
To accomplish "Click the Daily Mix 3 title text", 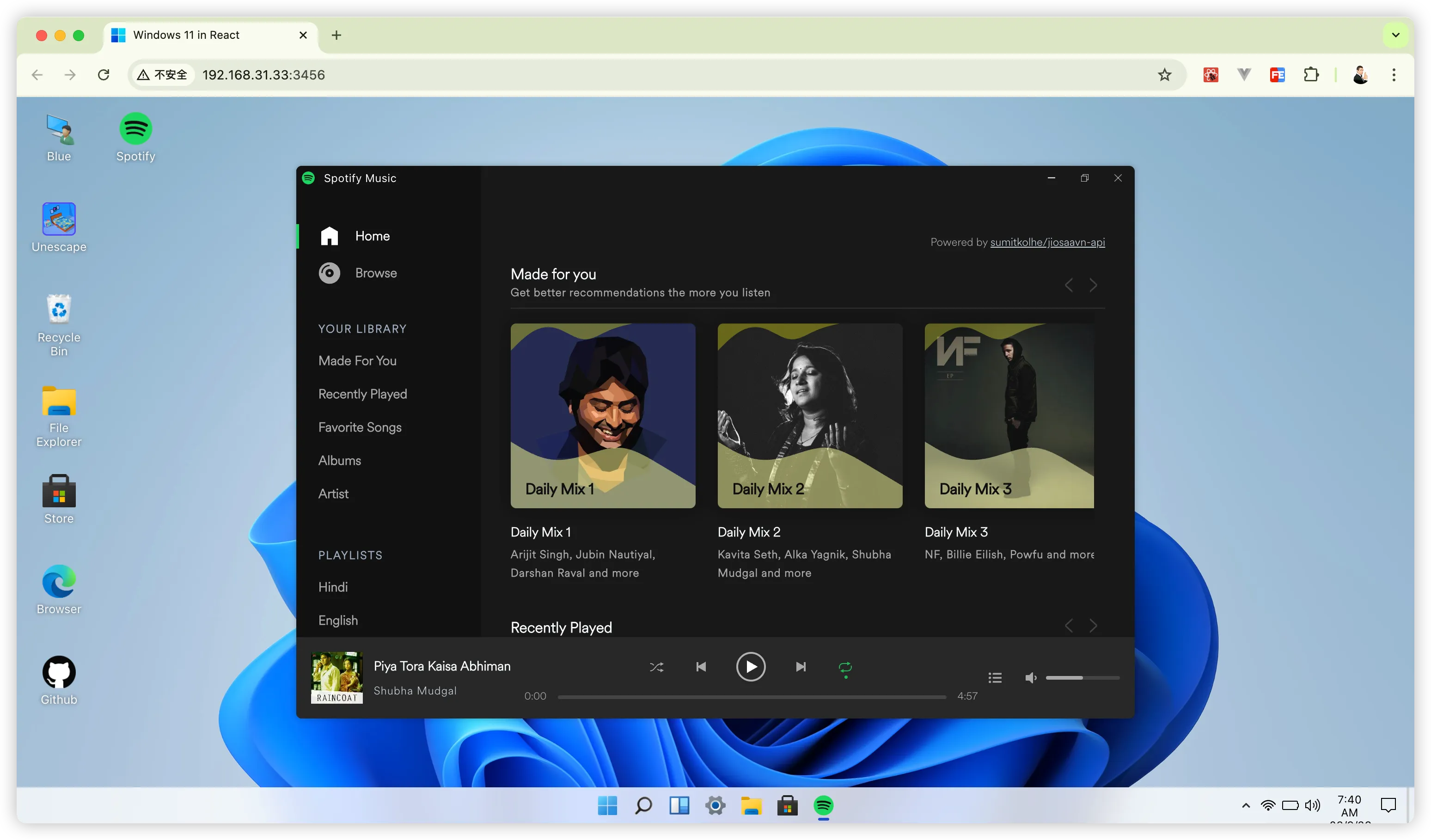I will (x=956, y=532).
